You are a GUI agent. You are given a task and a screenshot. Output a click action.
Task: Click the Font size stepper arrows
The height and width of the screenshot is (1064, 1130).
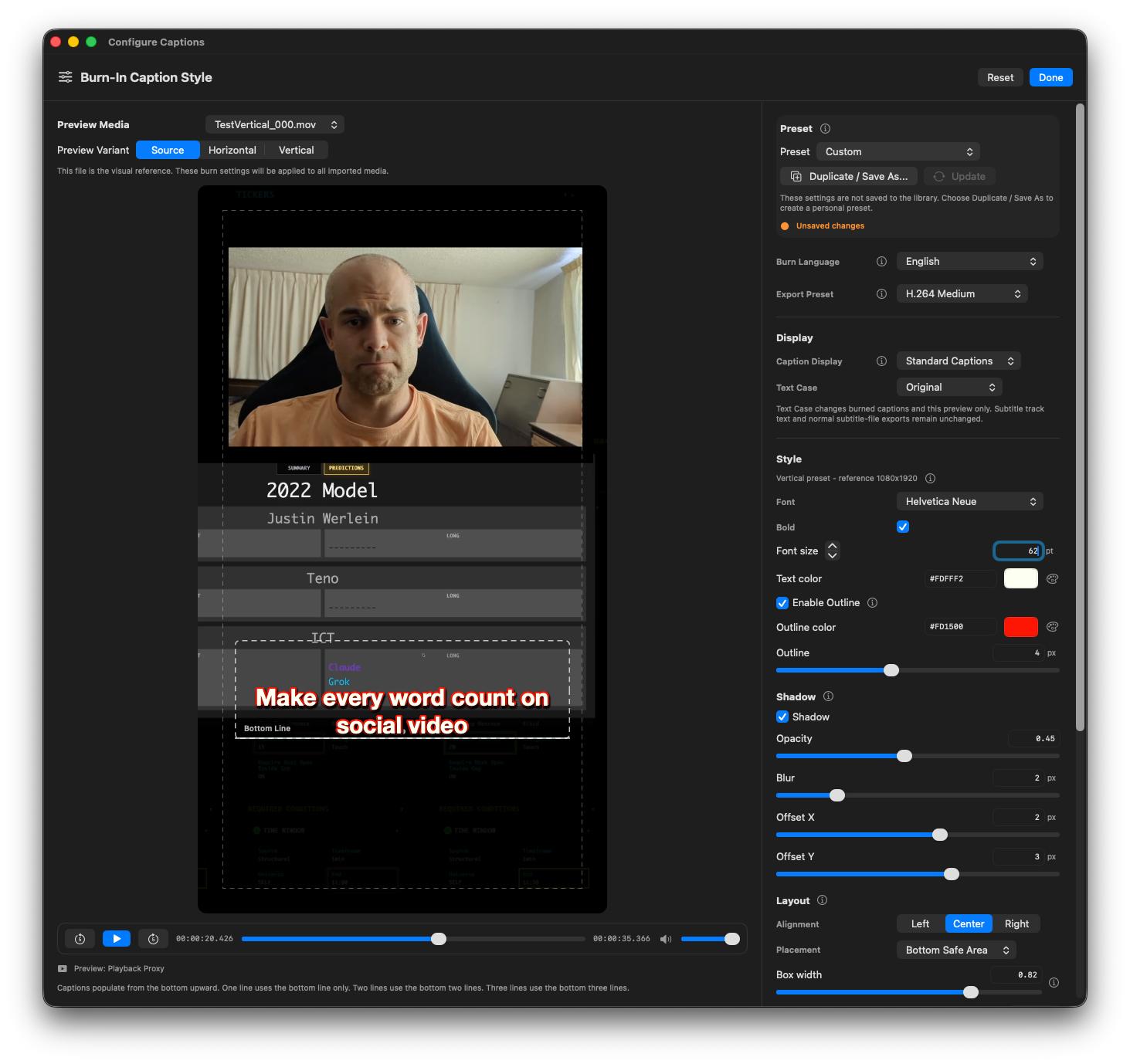coord(833,551)
